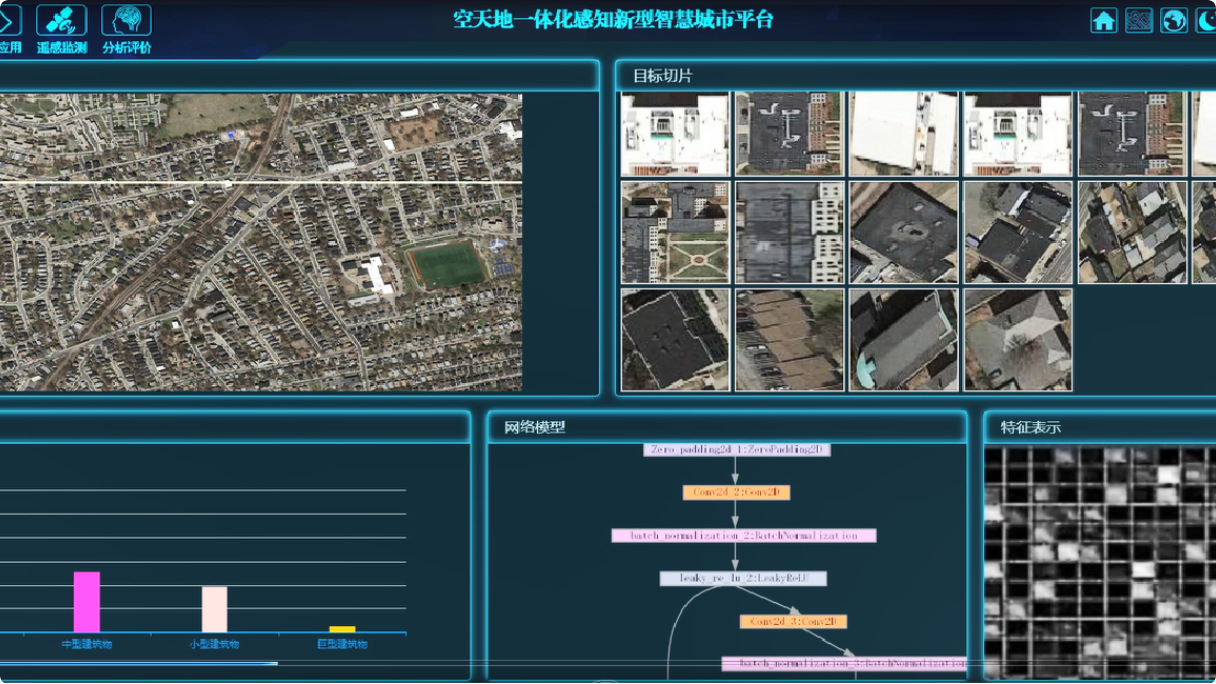Click the home icon in top-right toolbar
Image resolution: width=1216 pixels, height=684 pixels.
1104,20
